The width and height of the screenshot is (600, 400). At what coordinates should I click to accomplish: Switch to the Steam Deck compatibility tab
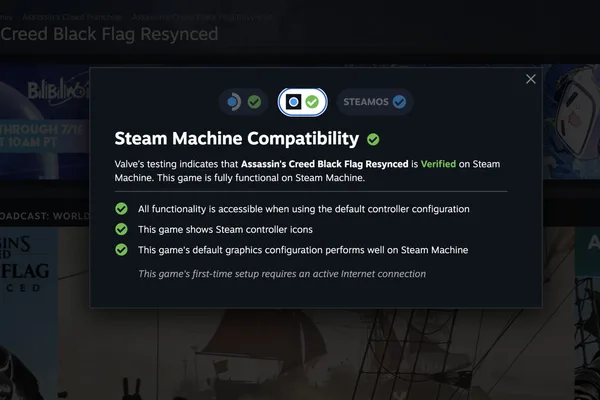[243, 102]
